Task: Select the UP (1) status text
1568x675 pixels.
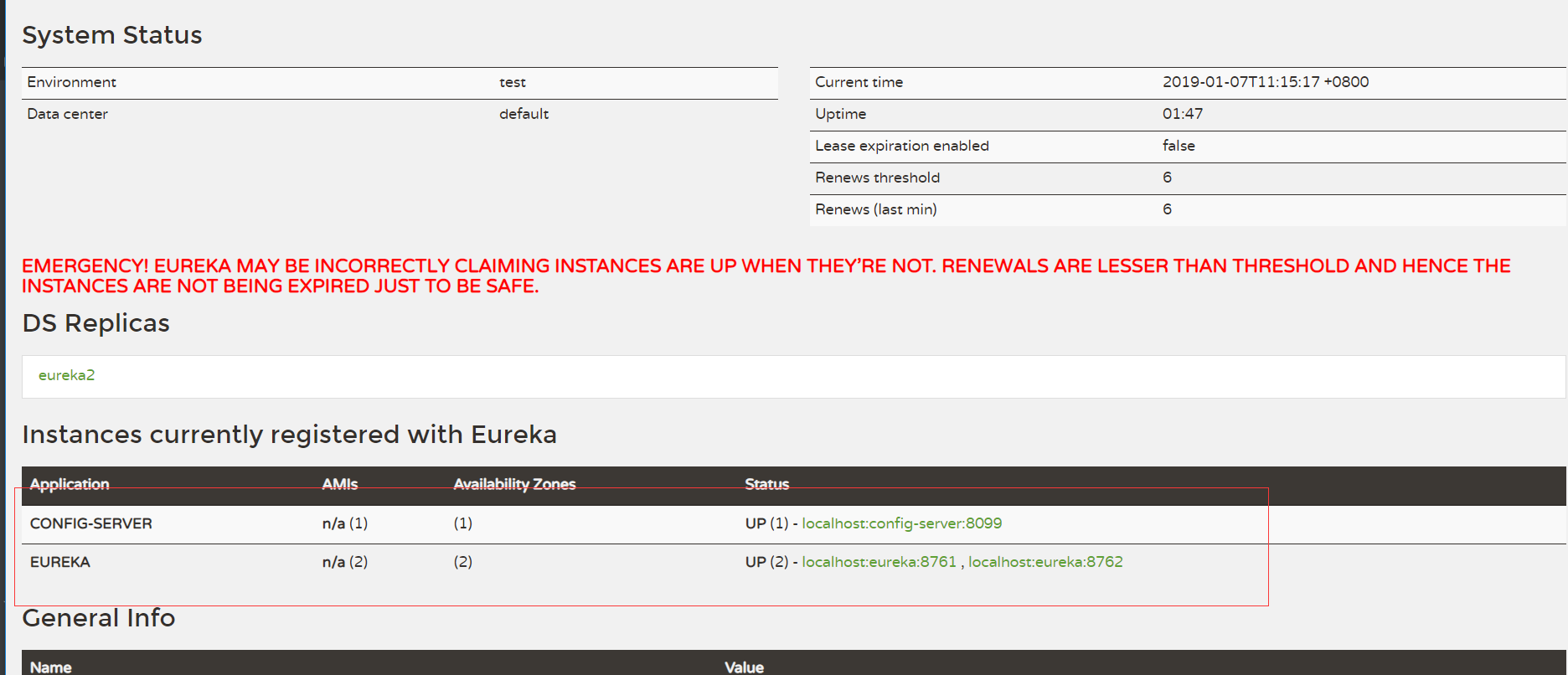Action: [766, 523]
